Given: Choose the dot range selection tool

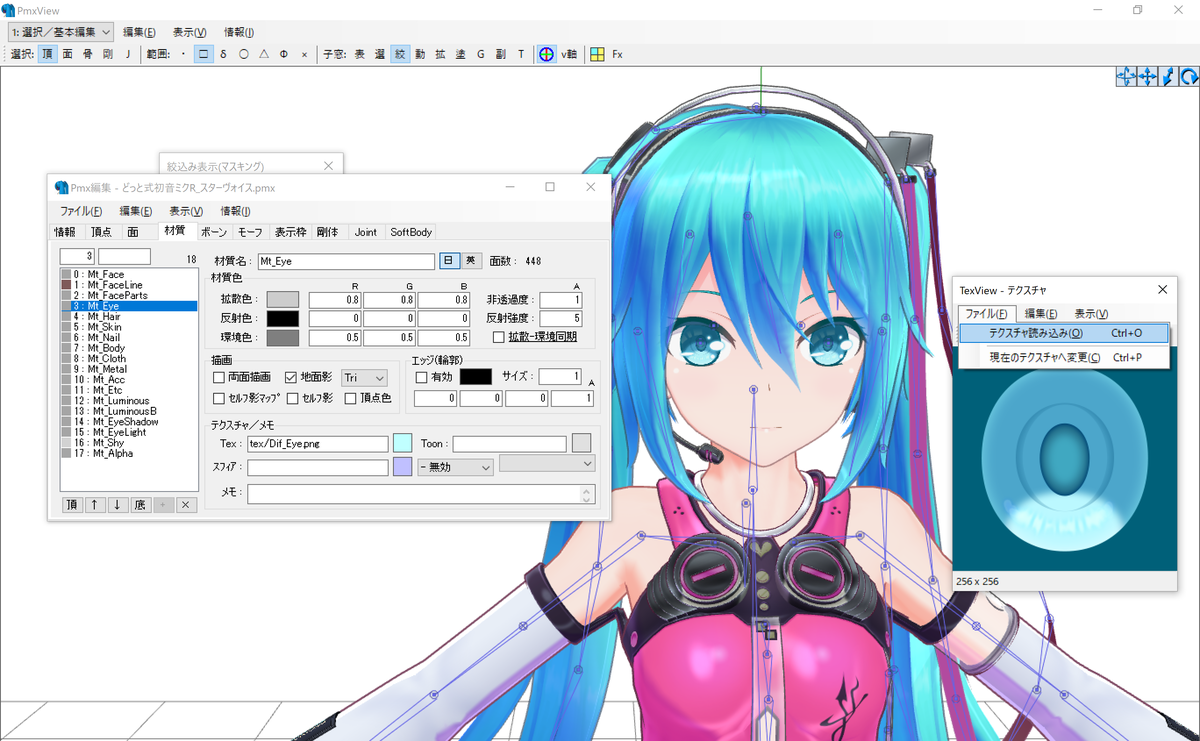Looking at the screenshot, I should 183,54.
